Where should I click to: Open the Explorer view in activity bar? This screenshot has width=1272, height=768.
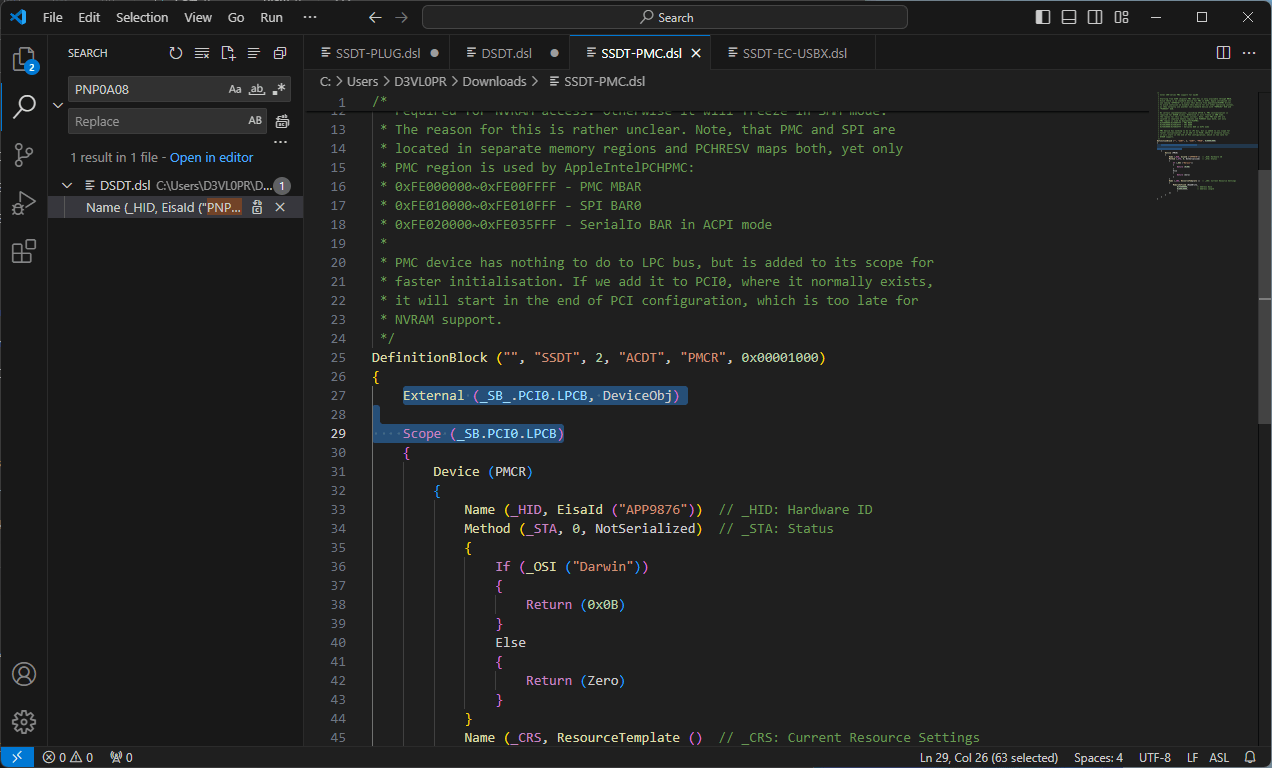coord(24,59)
